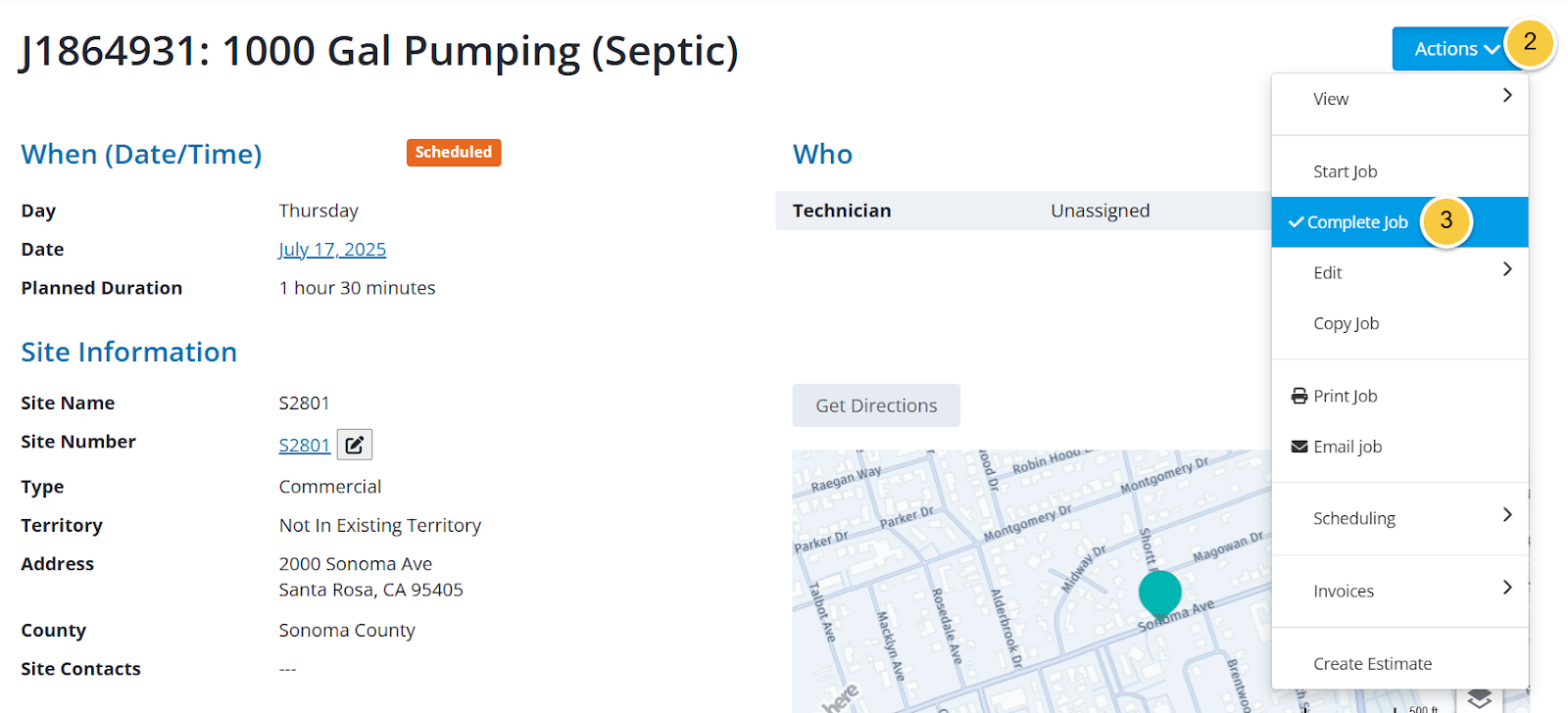The height and width of the screenshot is (713, 1568).
Task: Expand the View submenu arrow
Action: (x=1507, y=95)
